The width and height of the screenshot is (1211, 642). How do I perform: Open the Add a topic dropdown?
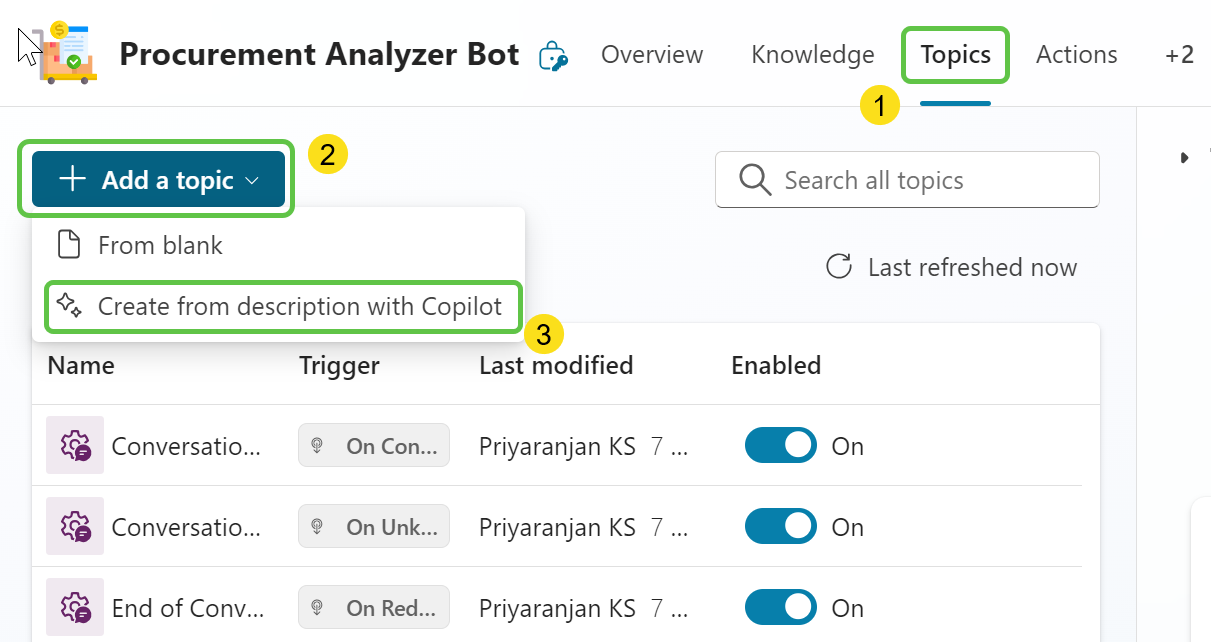(159, 180)
